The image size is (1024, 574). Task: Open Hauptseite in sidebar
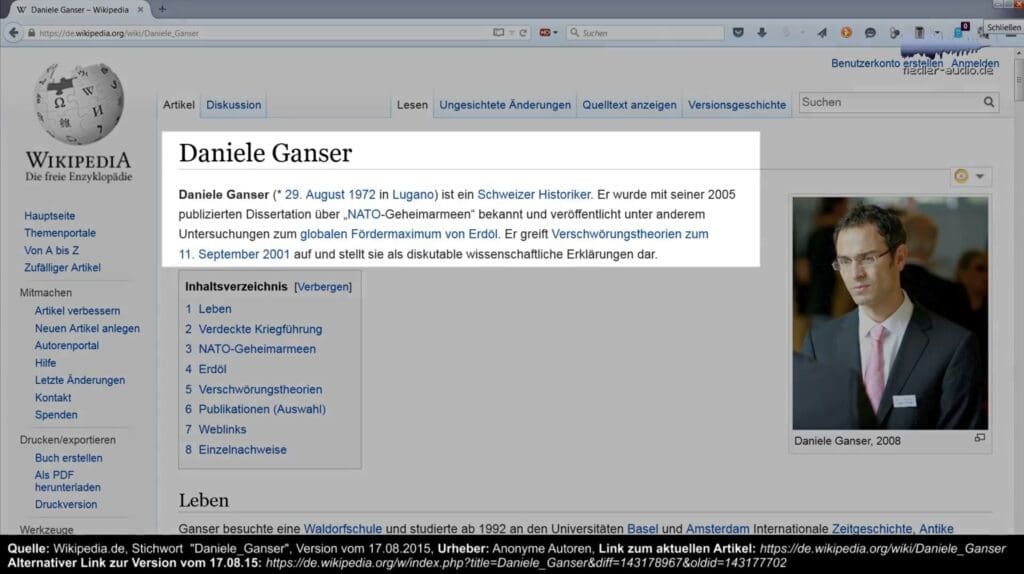(x=50, y=215)
